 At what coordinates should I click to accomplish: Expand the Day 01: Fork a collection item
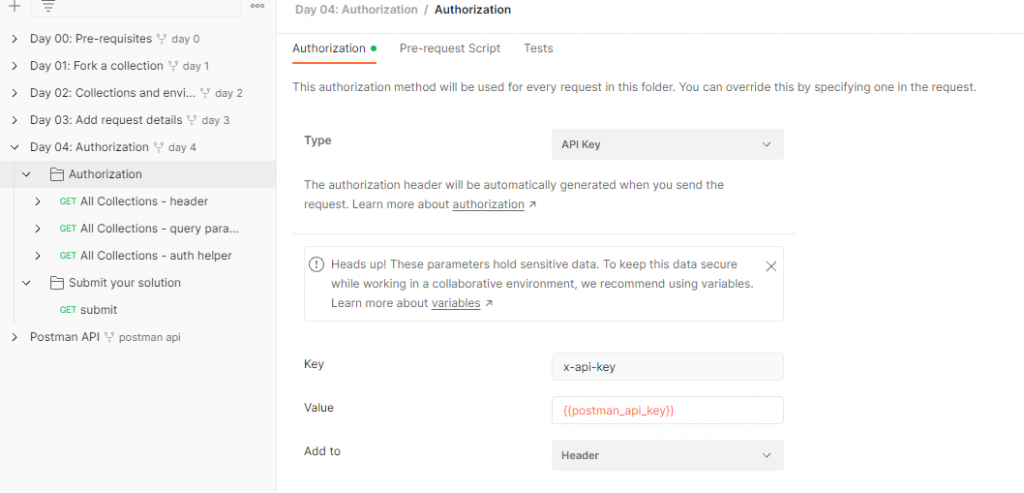(14, 66)
